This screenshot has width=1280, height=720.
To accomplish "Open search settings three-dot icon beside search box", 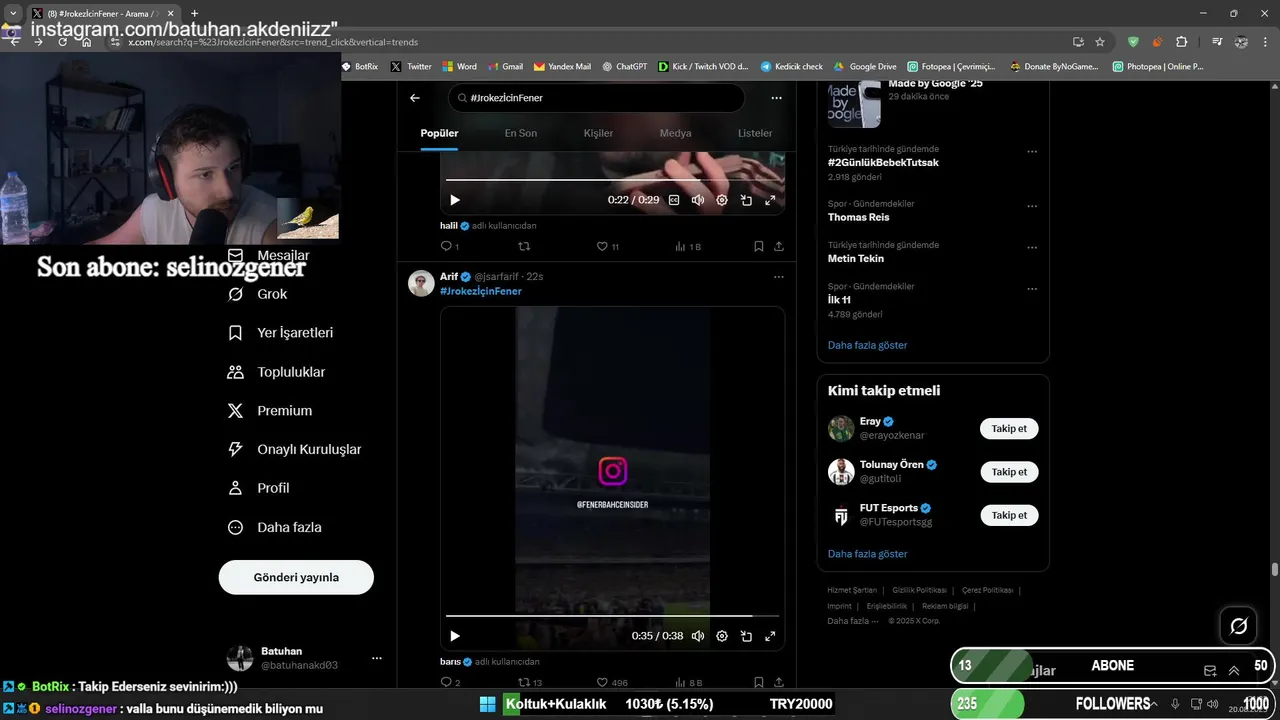I will [x=776, y=98].
